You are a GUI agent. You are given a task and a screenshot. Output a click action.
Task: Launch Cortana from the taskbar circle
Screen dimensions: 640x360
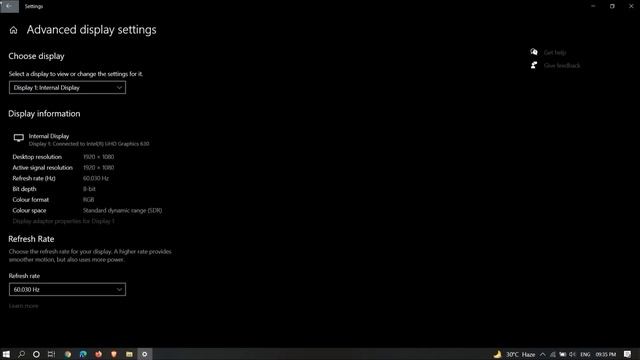pos(36,354)
